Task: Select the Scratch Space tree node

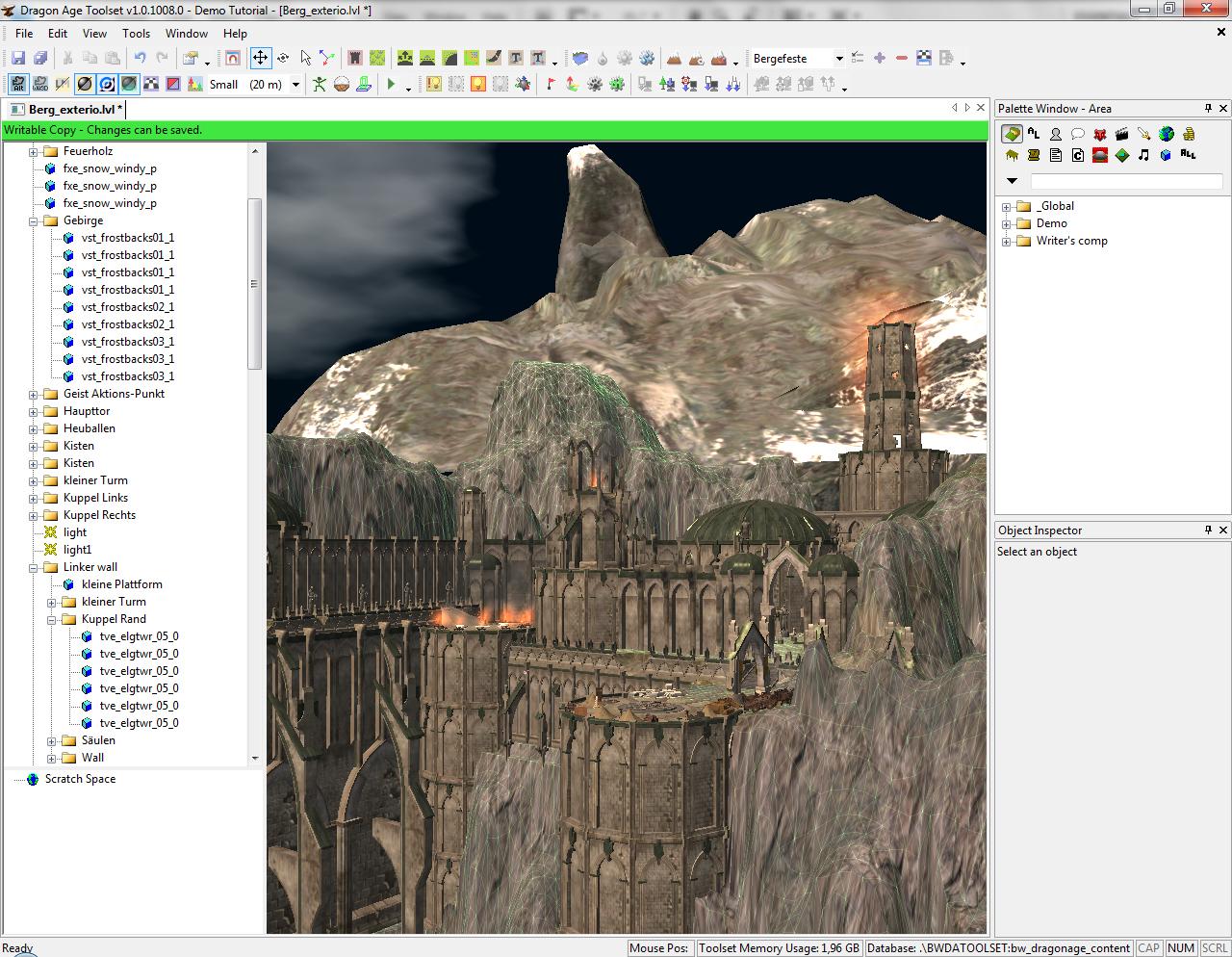Action: point(80,779)
